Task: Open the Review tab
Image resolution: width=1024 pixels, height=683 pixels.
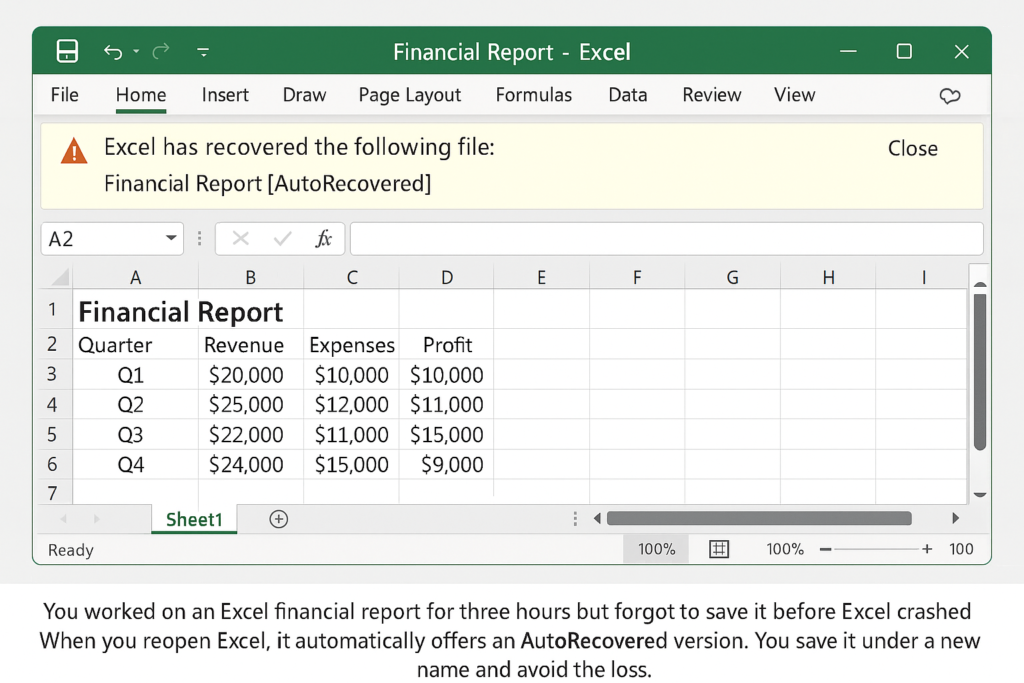Action: tap(712, 95)
